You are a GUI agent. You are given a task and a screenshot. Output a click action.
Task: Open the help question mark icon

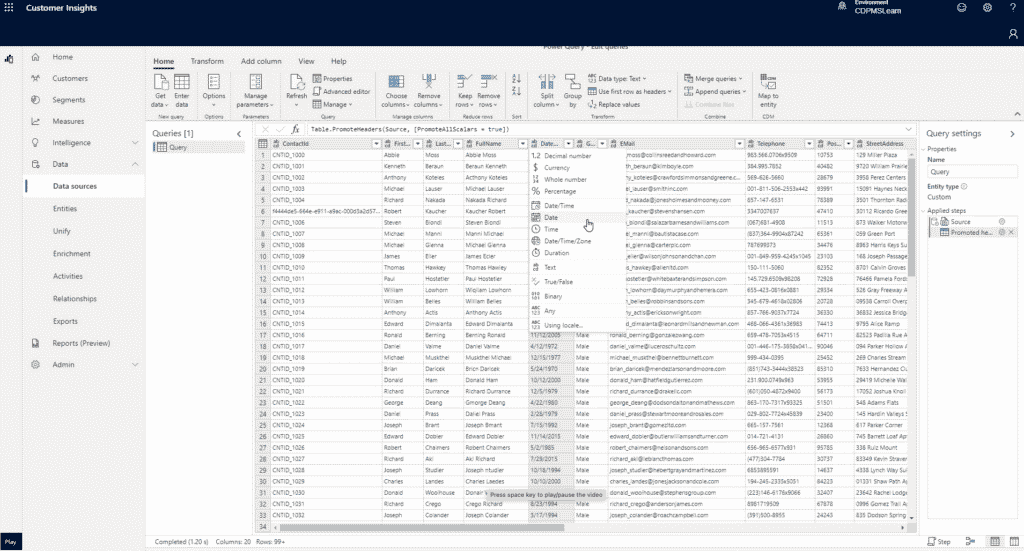coord(1013,8)
